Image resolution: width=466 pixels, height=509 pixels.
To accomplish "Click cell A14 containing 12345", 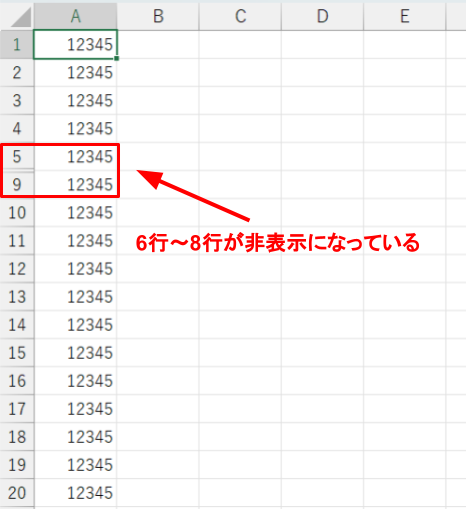I will 75,325.
